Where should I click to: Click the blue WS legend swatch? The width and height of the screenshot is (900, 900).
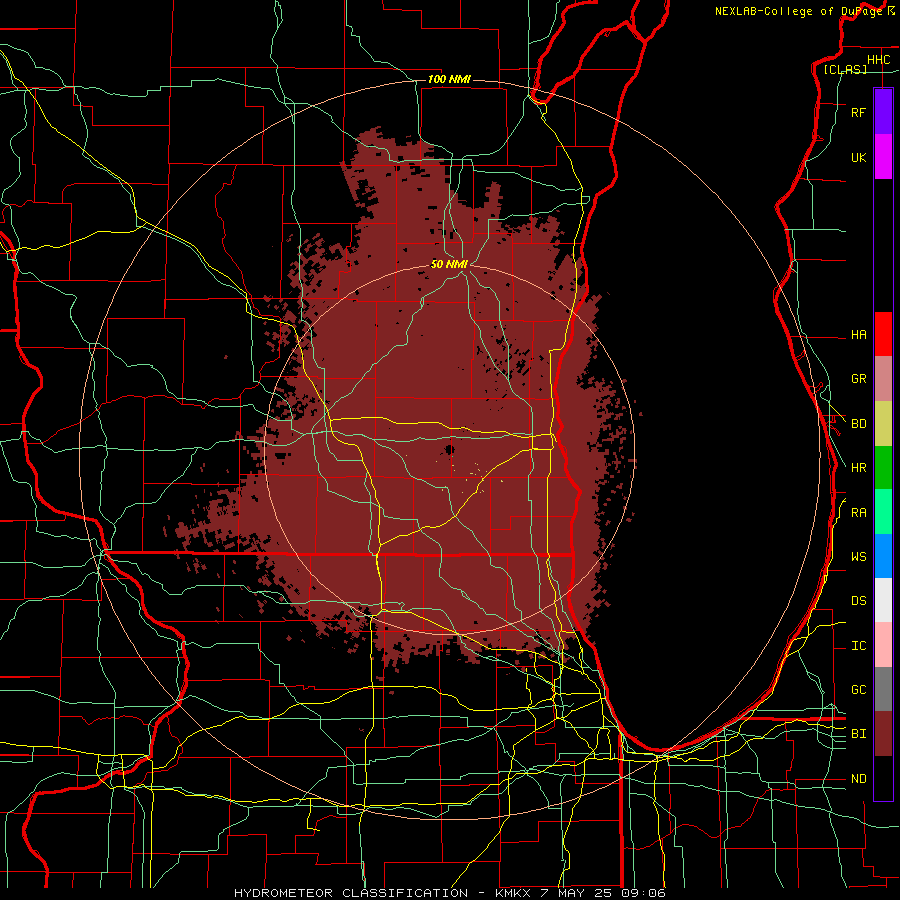pos(883,556)
